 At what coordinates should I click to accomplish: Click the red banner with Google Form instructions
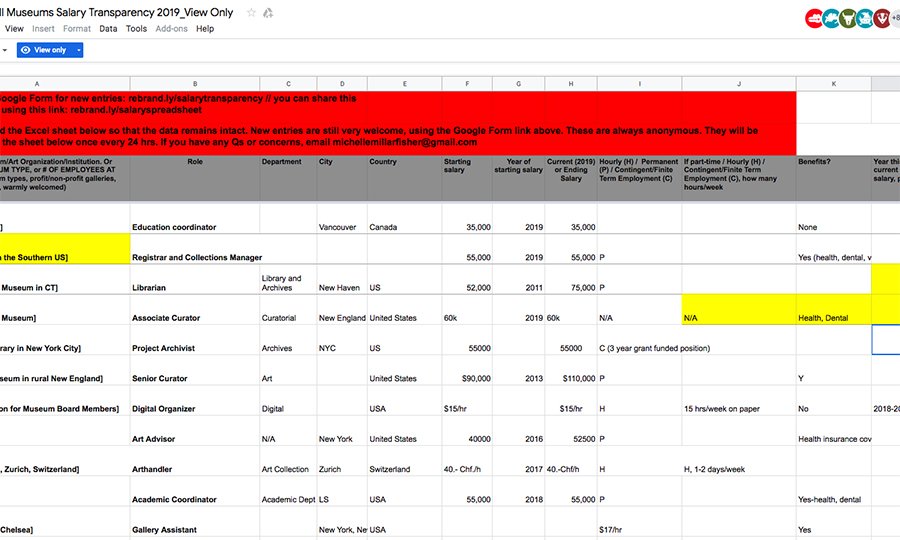click(398, 123)
